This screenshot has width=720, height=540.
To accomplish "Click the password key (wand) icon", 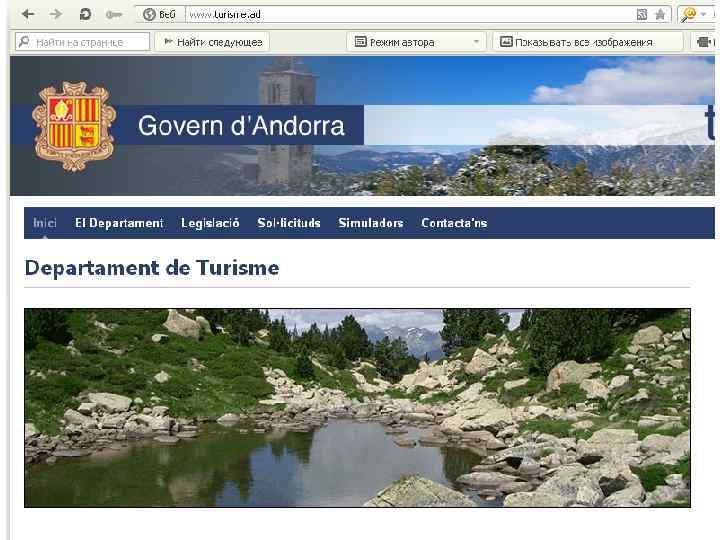I will pos(113,15).
